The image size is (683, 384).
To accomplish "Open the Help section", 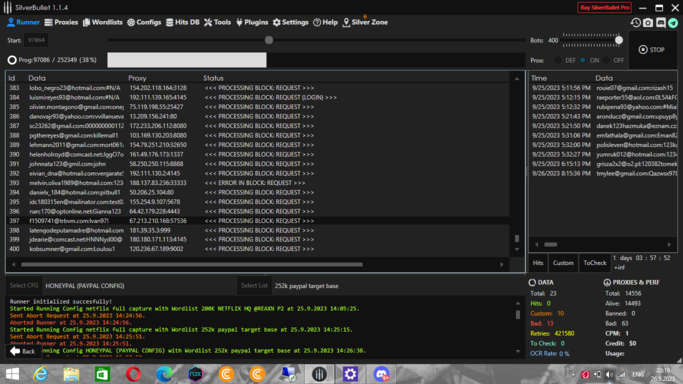I will tap(325, 22).
